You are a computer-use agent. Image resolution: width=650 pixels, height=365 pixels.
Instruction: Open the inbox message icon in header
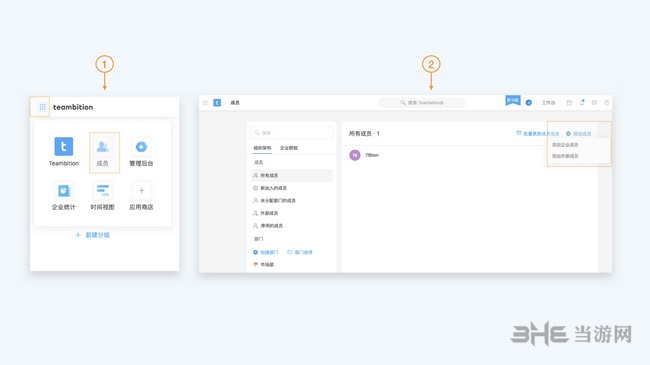coord(594,102)
